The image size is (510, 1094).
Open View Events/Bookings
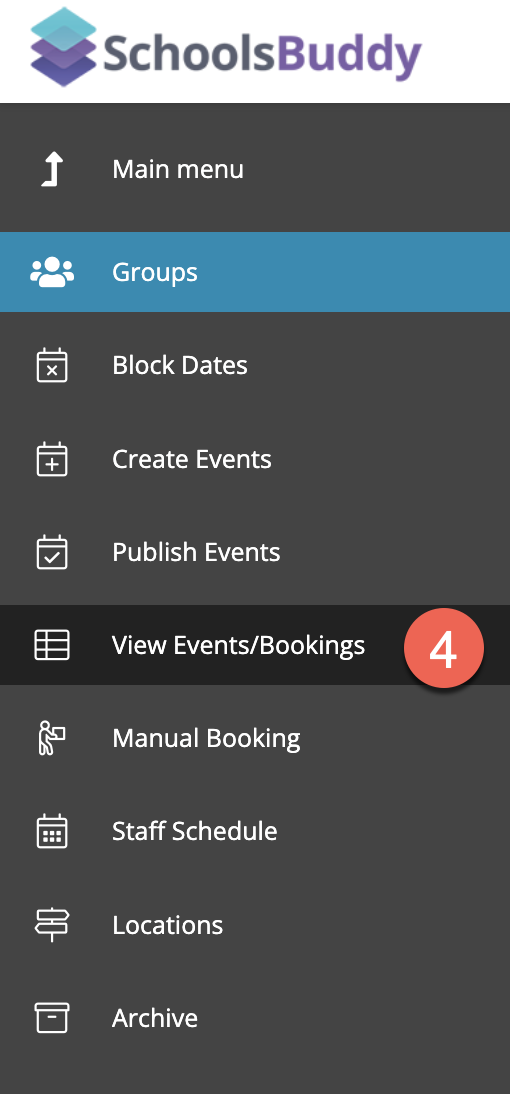point(255,645)
